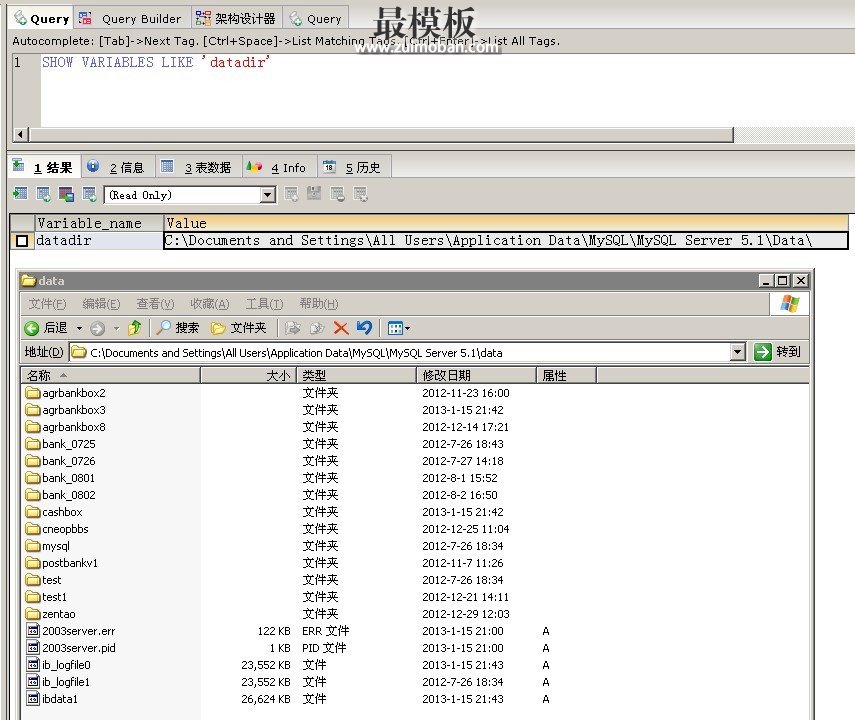Click the address bar path field
This screenshot has height=720, width=855.
tap(400, 352)
